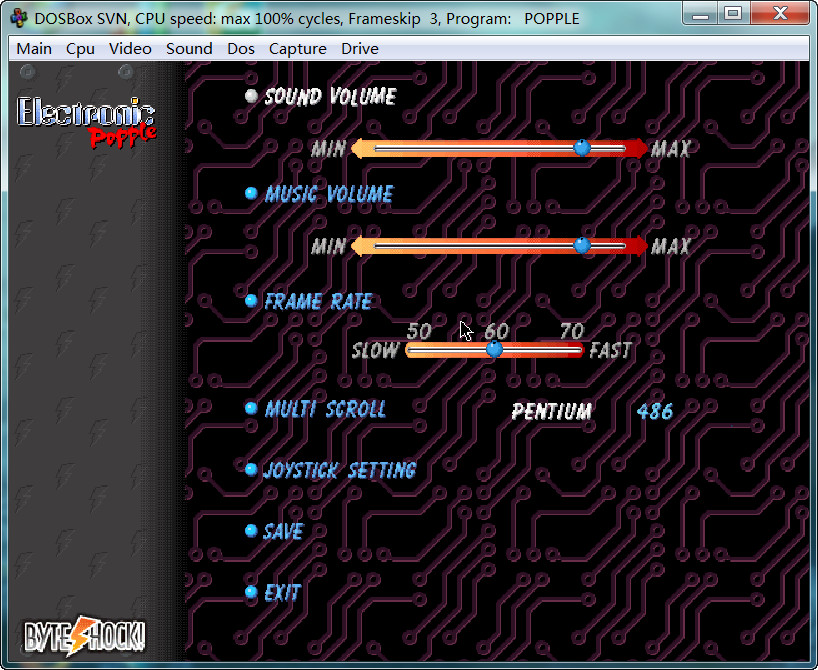Close the DOSBox window
Viewport: 818px width, 670px height.
tap(780, 14)
